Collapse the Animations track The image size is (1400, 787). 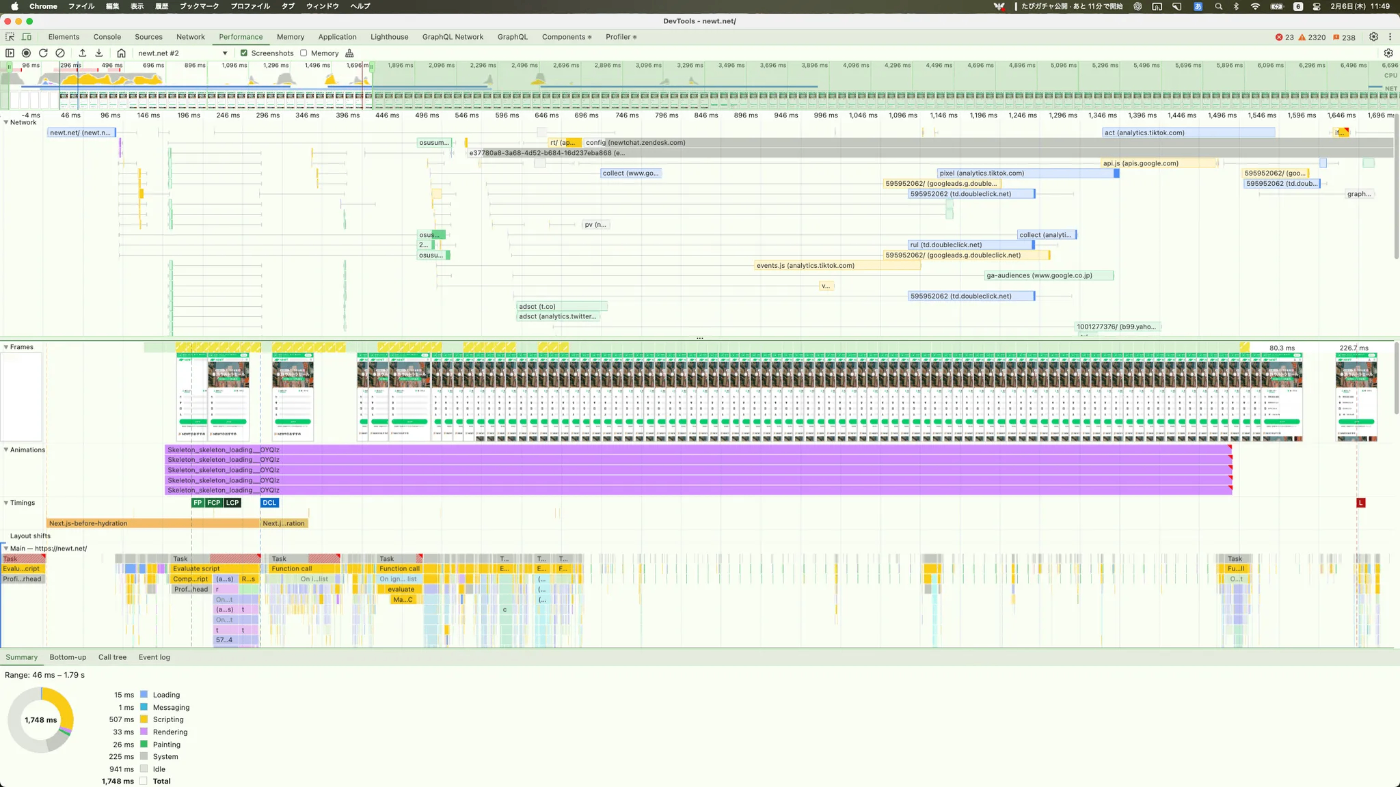[x=6, y=450]
